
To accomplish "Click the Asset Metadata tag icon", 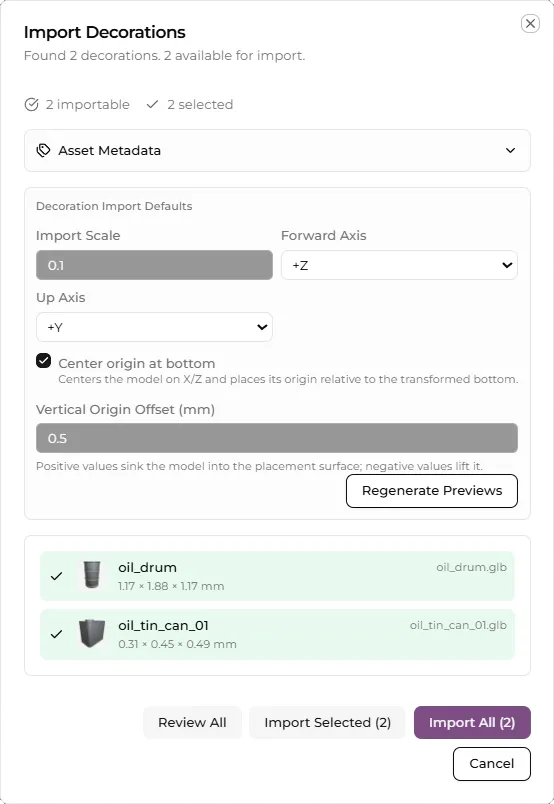I will [x=43, y=150].
